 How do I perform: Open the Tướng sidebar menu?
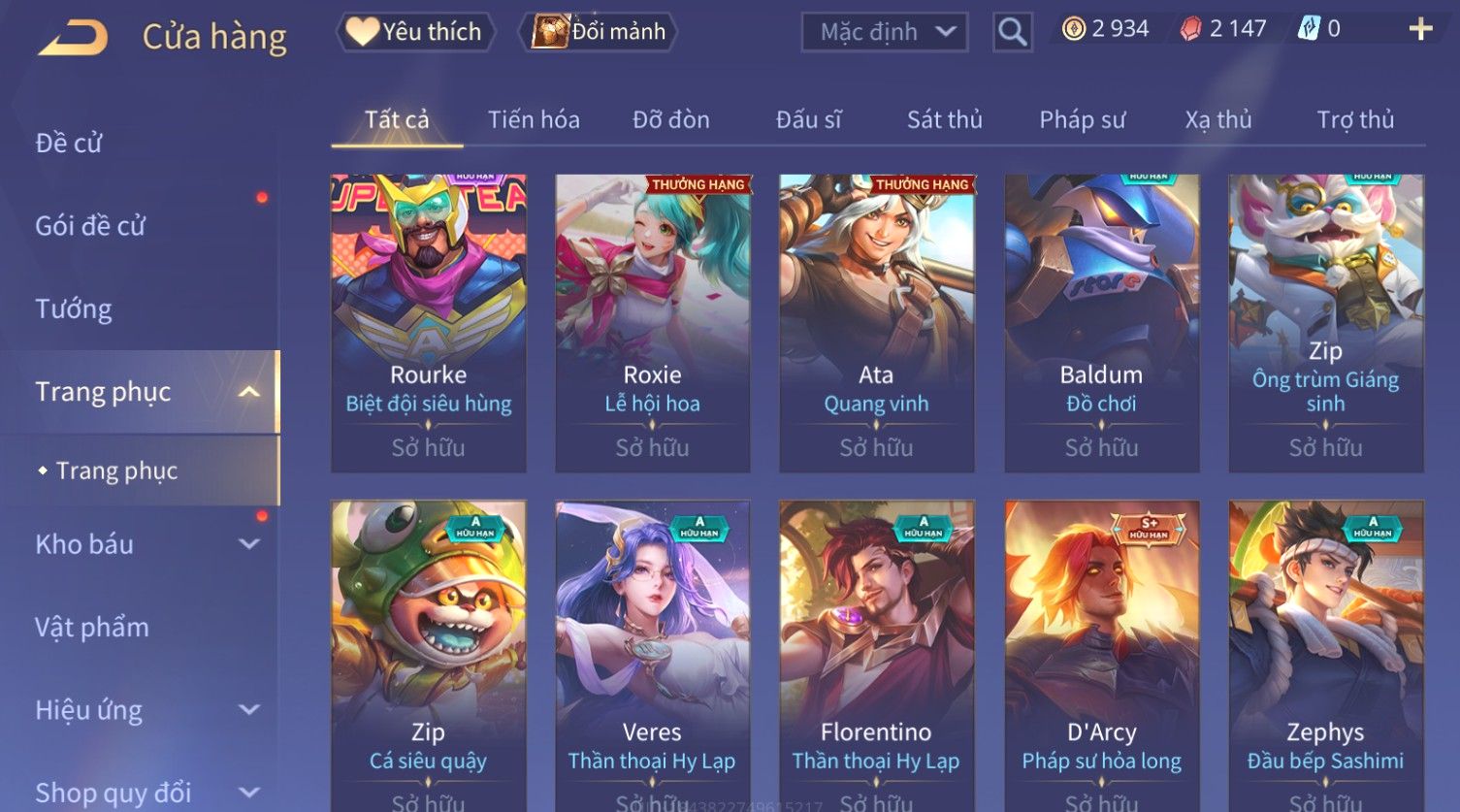coord(74,309)
